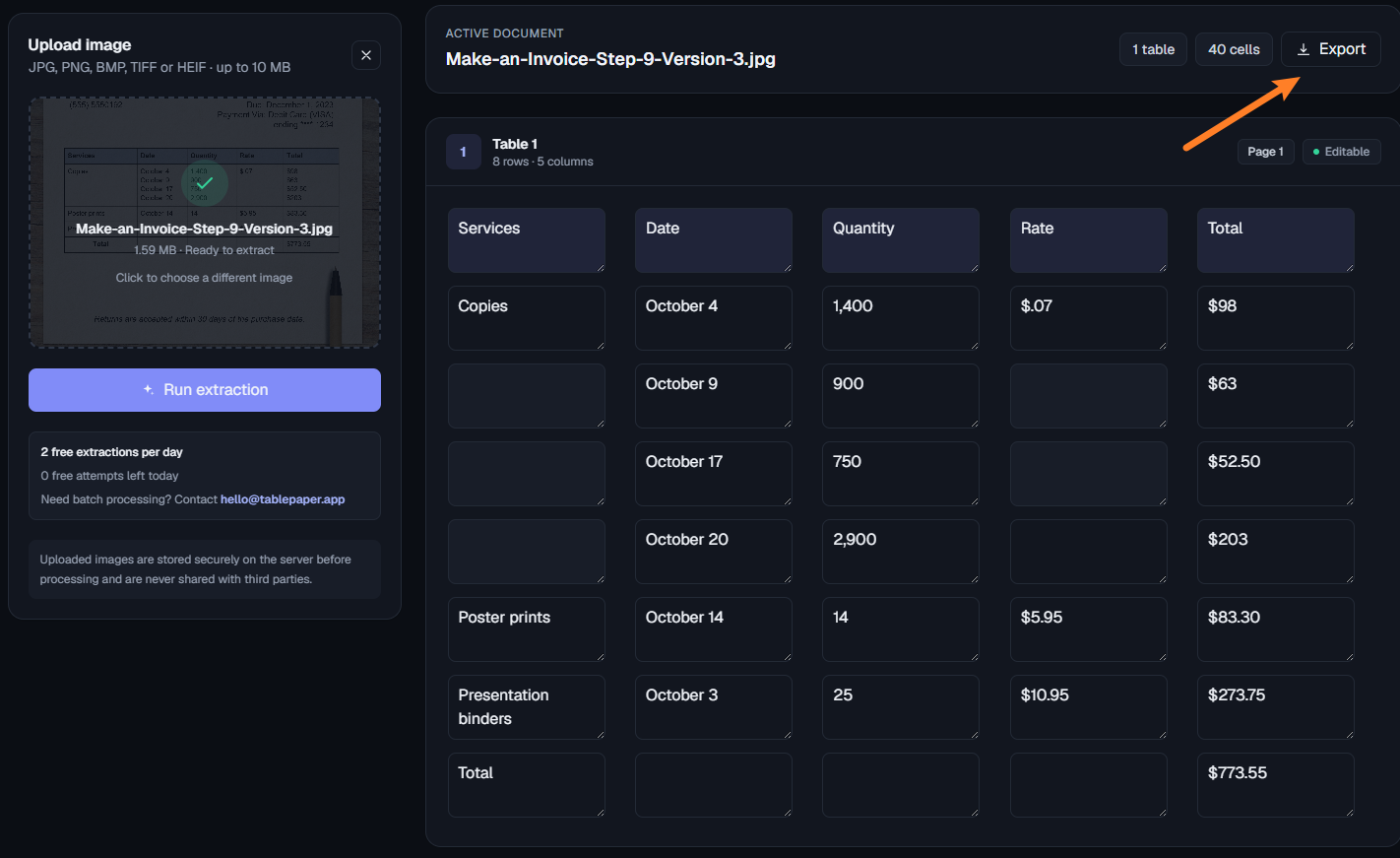Viewport: 1400px width, 858px height.
Task: Click the Presentation binders cell
Action: (x=527, y=707)
